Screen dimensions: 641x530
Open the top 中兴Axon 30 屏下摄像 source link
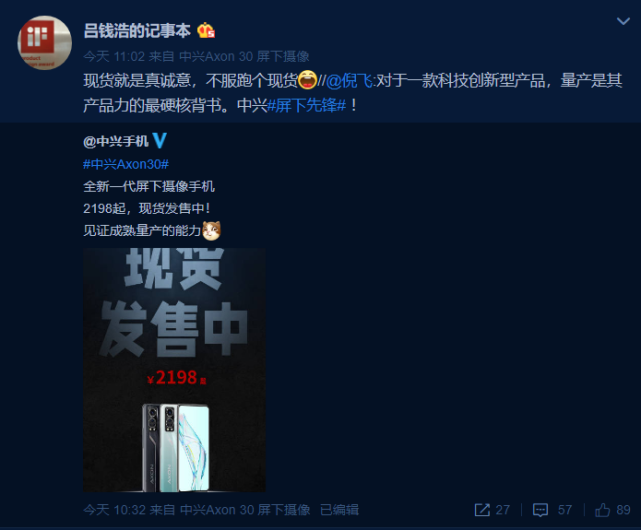244,56
